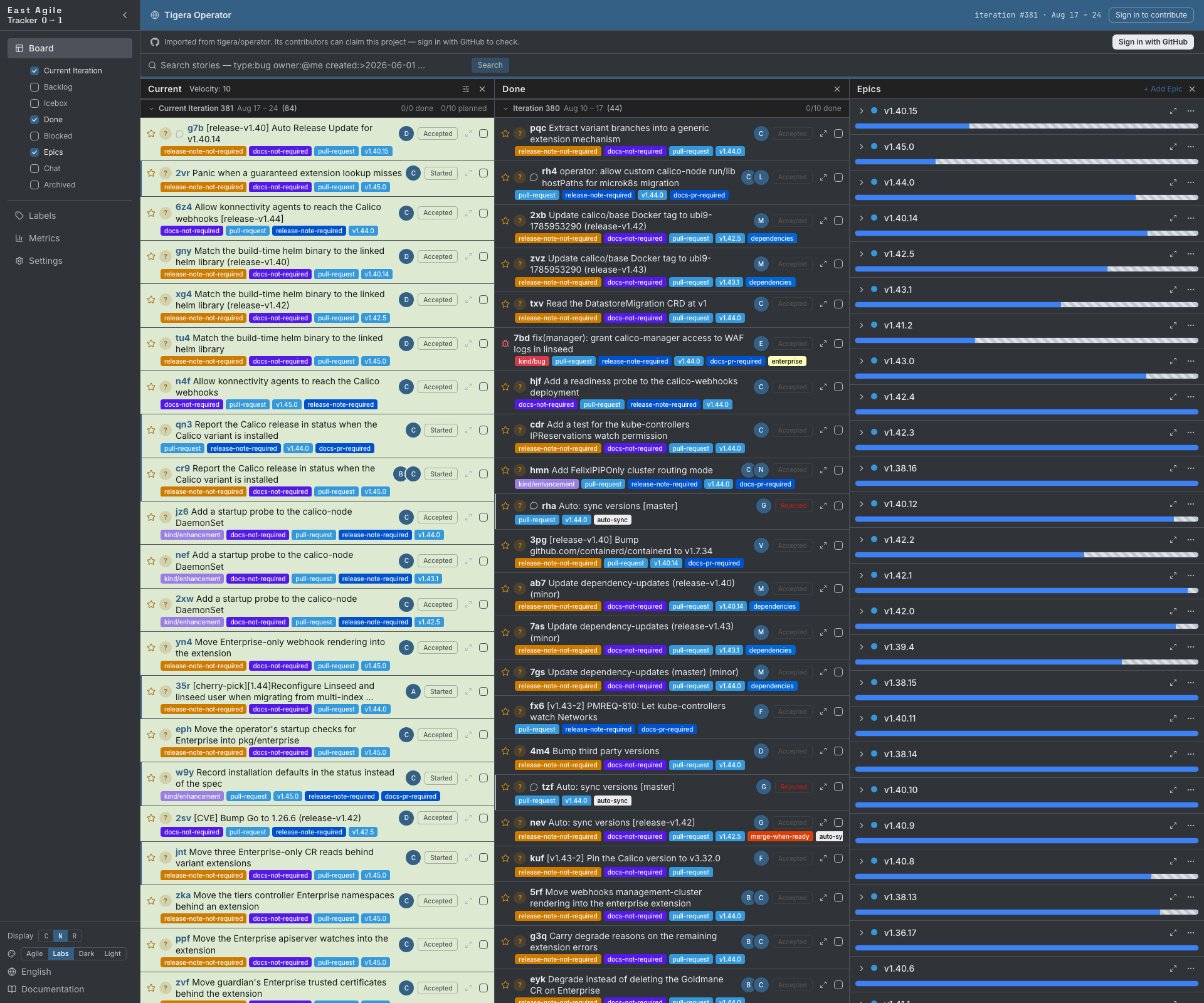1204x1003 pixels.
Task: Click the globe icon beside Tigera Operator
Action: coord(155,15)
